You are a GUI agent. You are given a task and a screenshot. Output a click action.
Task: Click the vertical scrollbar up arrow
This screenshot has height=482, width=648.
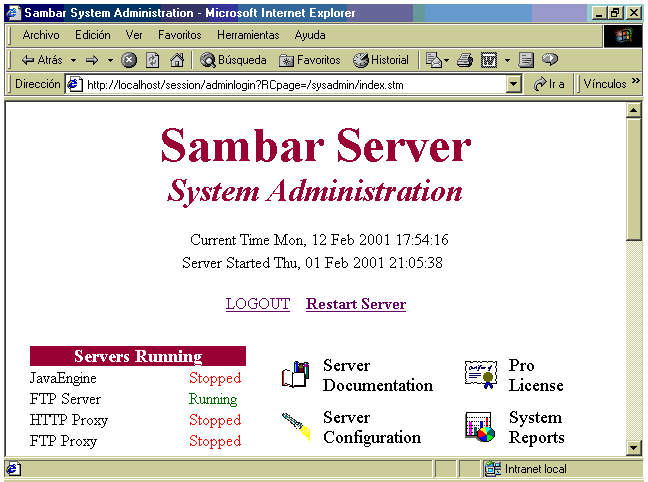(x=634, y=110)
